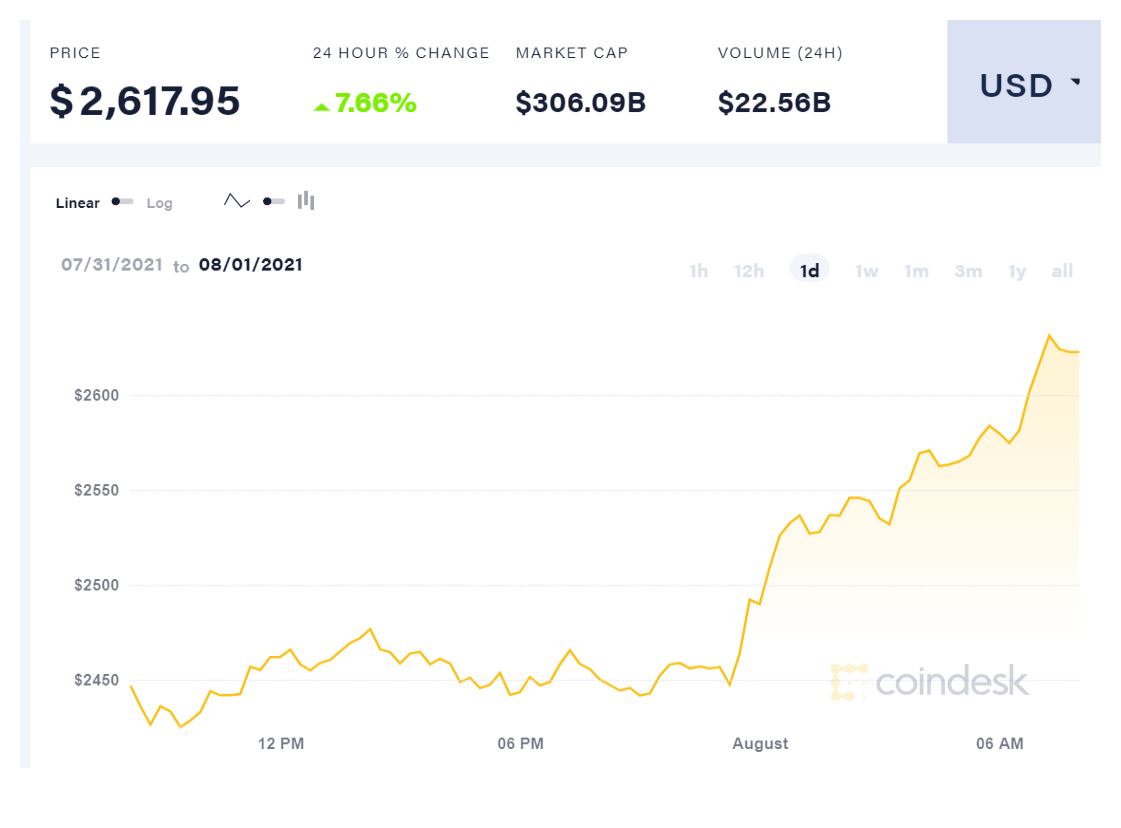Screen dimensions: 1121x828
Task: Switch the scale to Log
Action: (x=159, y=203)
